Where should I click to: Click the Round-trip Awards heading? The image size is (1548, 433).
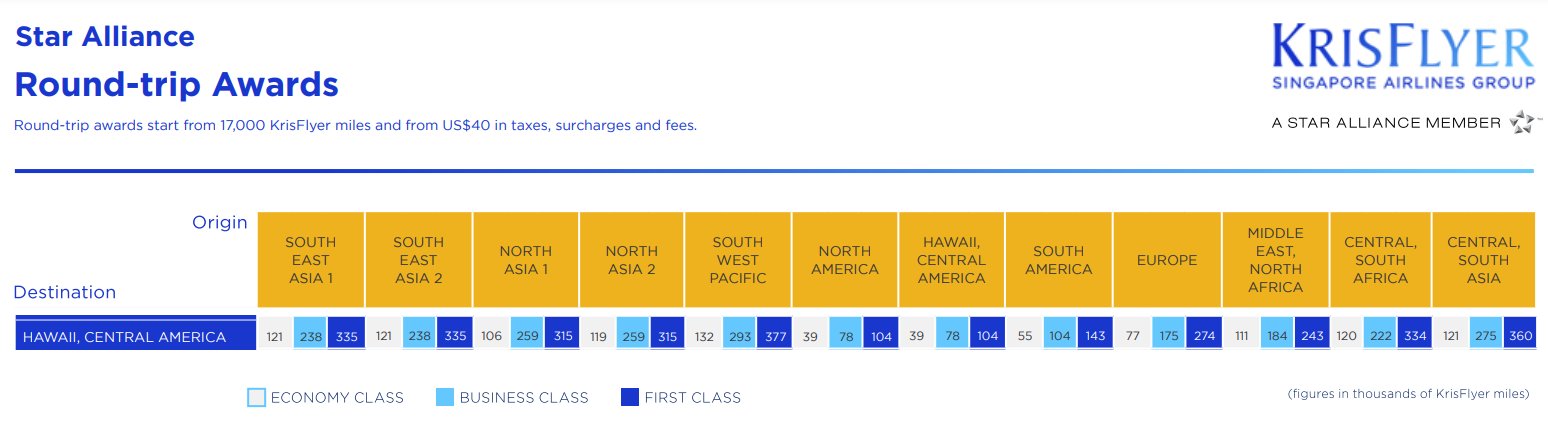[x=176, y=85]
